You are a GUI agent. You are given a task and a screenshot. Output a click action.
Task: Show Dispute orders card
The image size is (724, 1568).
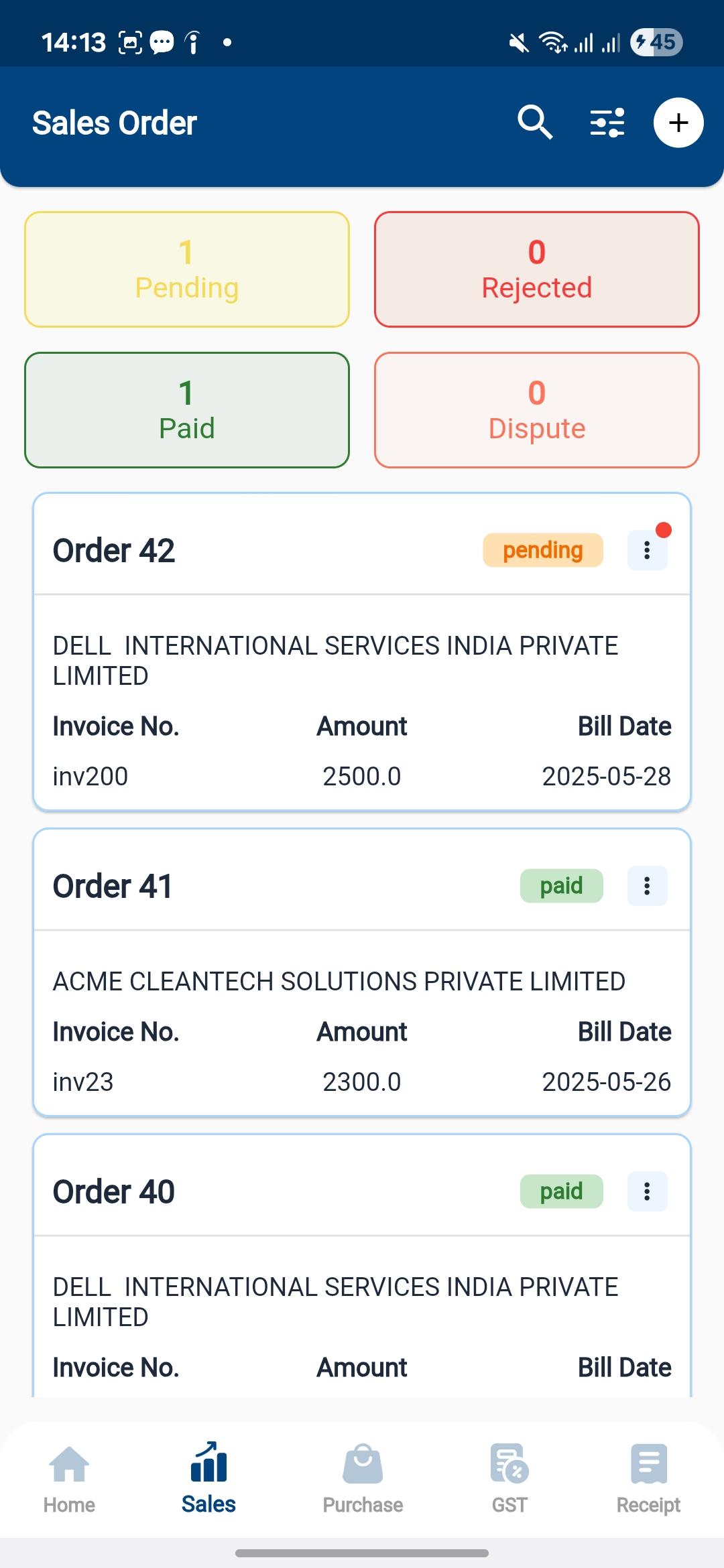537,410
